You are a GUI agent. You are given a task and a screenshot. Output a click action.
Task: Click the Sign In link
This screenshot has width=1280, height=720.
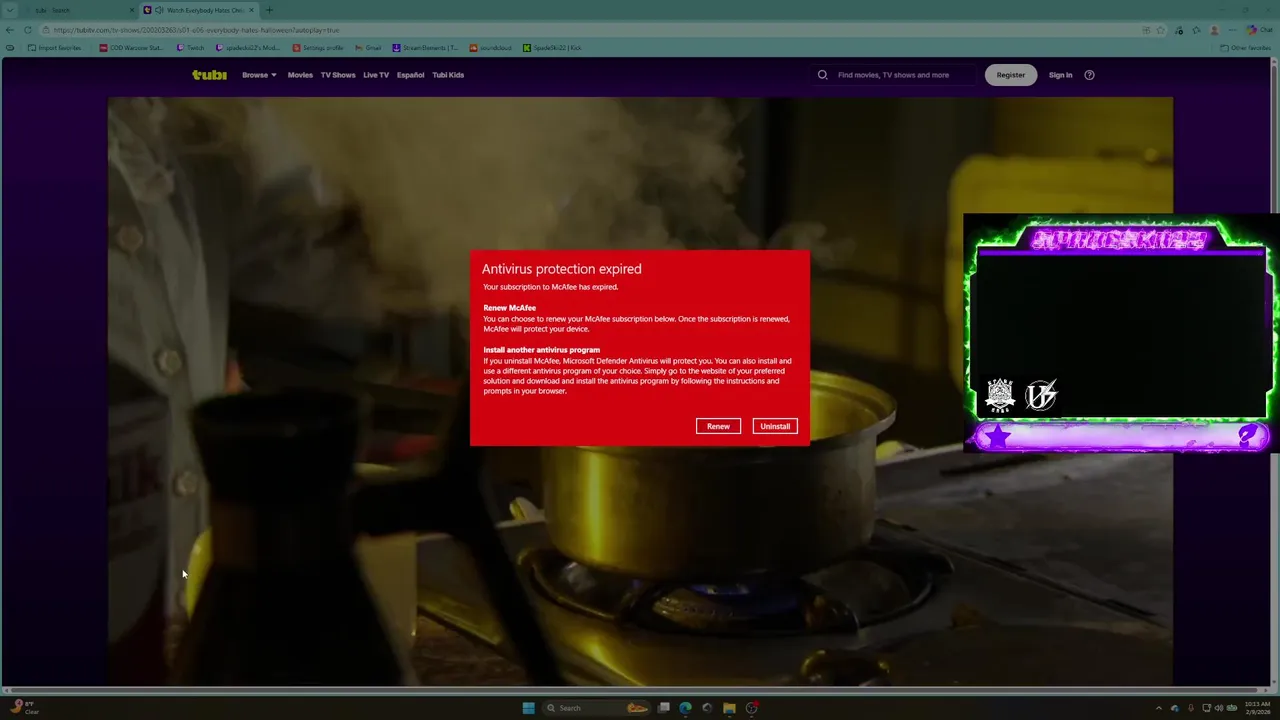pyautogui.click(x=1060, y=75)
